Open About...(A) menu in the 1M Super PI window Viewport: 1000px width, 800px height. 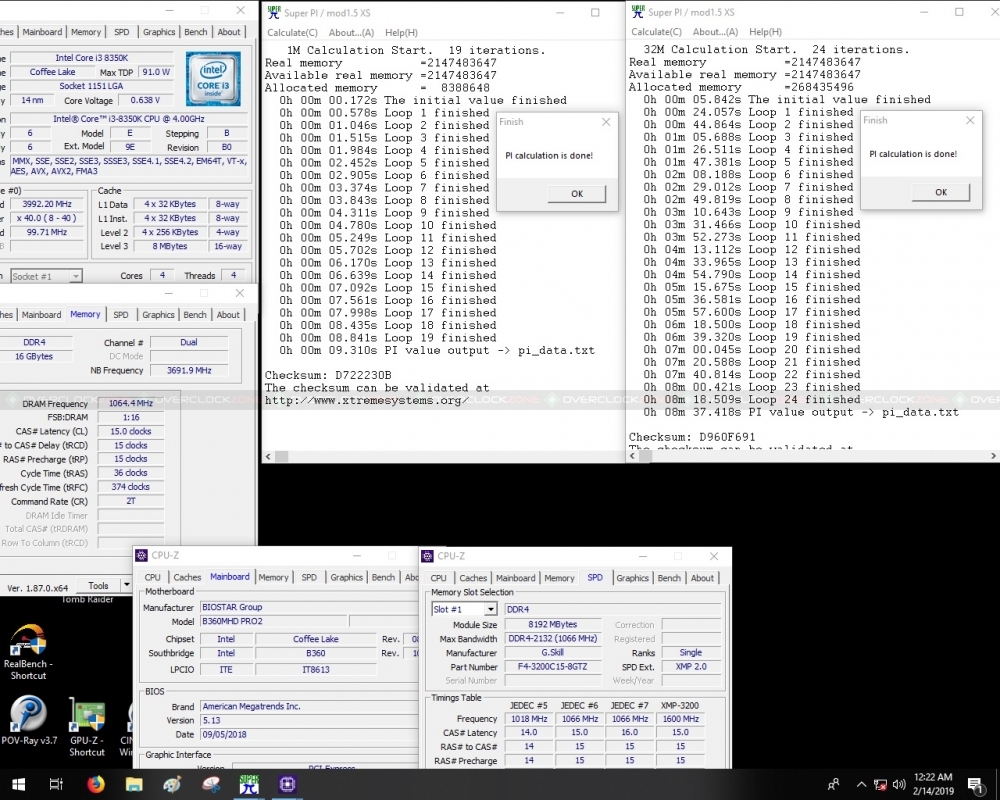(351, 33)
